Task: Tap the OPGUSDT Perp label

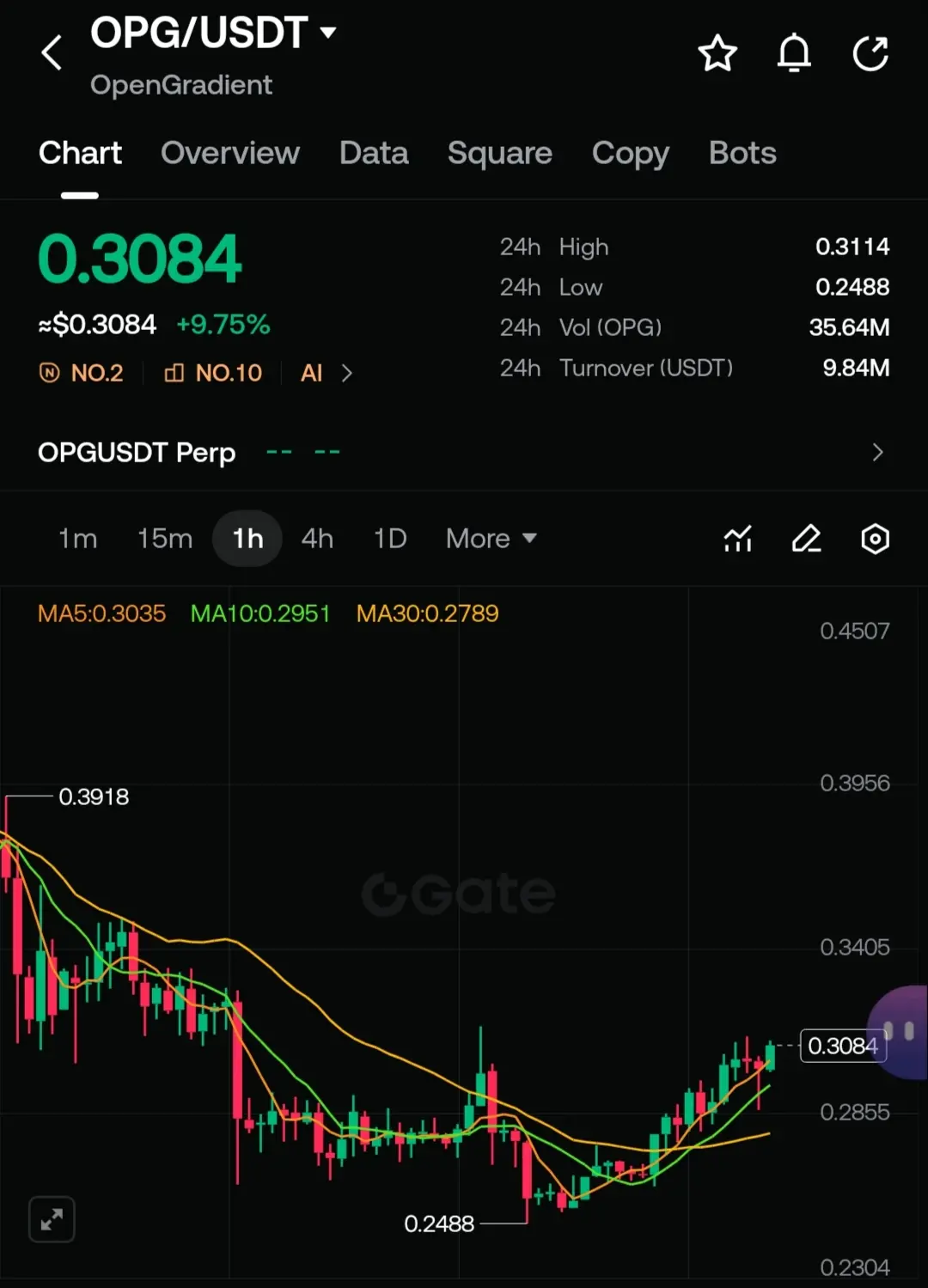Action: click(x=137, y=452)
